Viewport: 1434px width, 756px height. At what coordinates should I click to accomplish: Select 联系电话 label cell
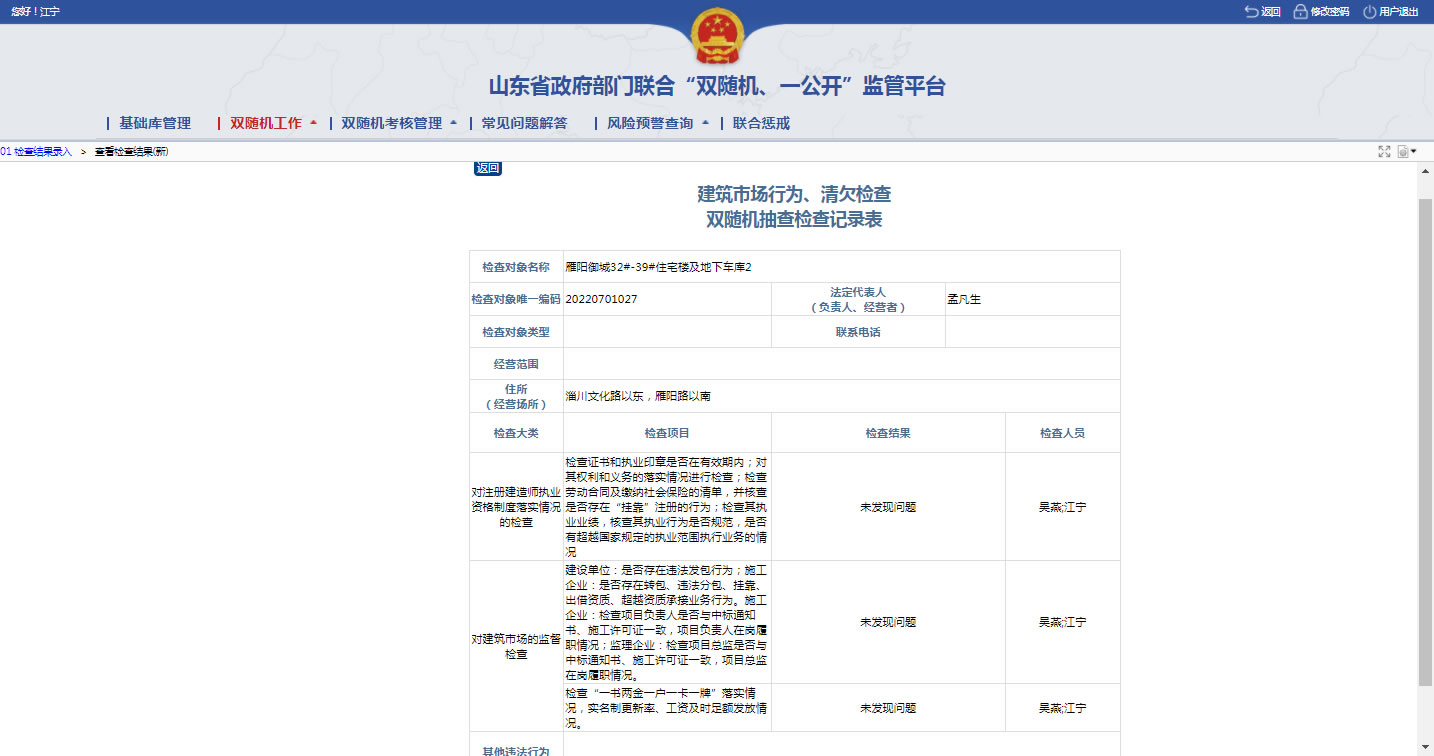(x=858, y=332)
